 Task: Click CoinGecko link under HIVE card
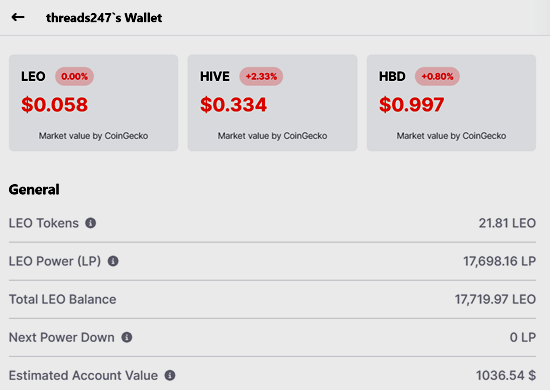[x=305, y=136]
